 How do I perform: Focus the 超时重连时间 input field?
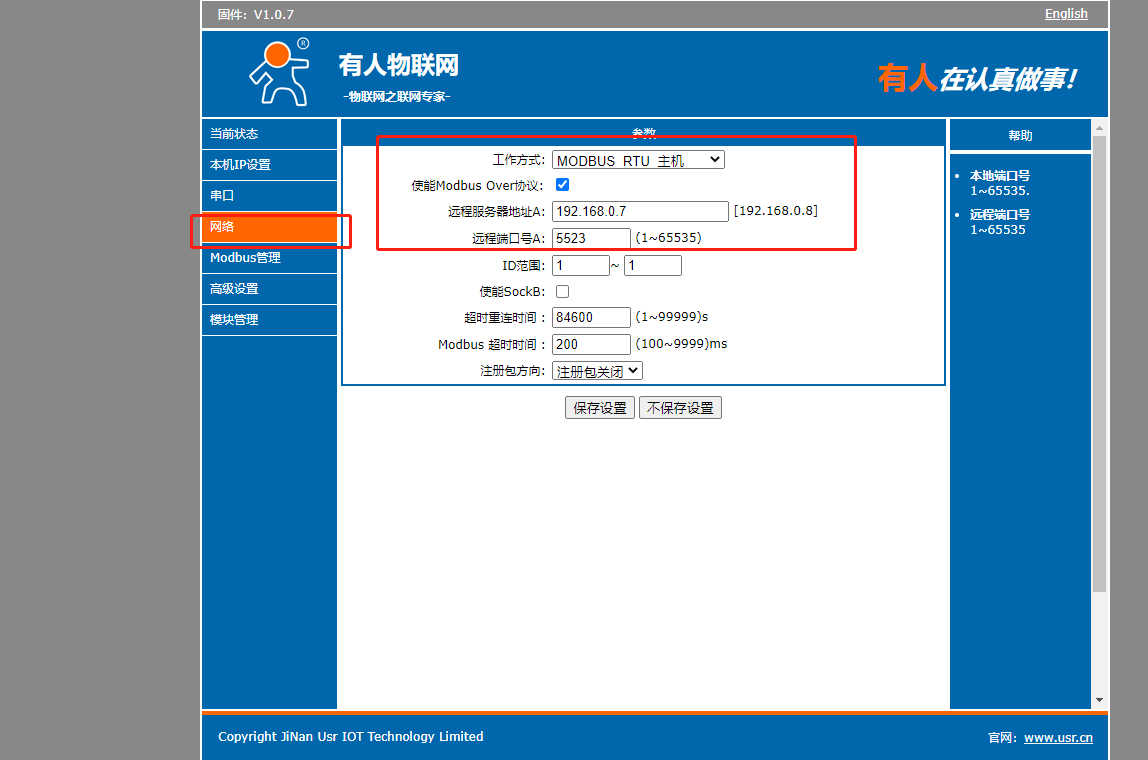pos(591,317)
